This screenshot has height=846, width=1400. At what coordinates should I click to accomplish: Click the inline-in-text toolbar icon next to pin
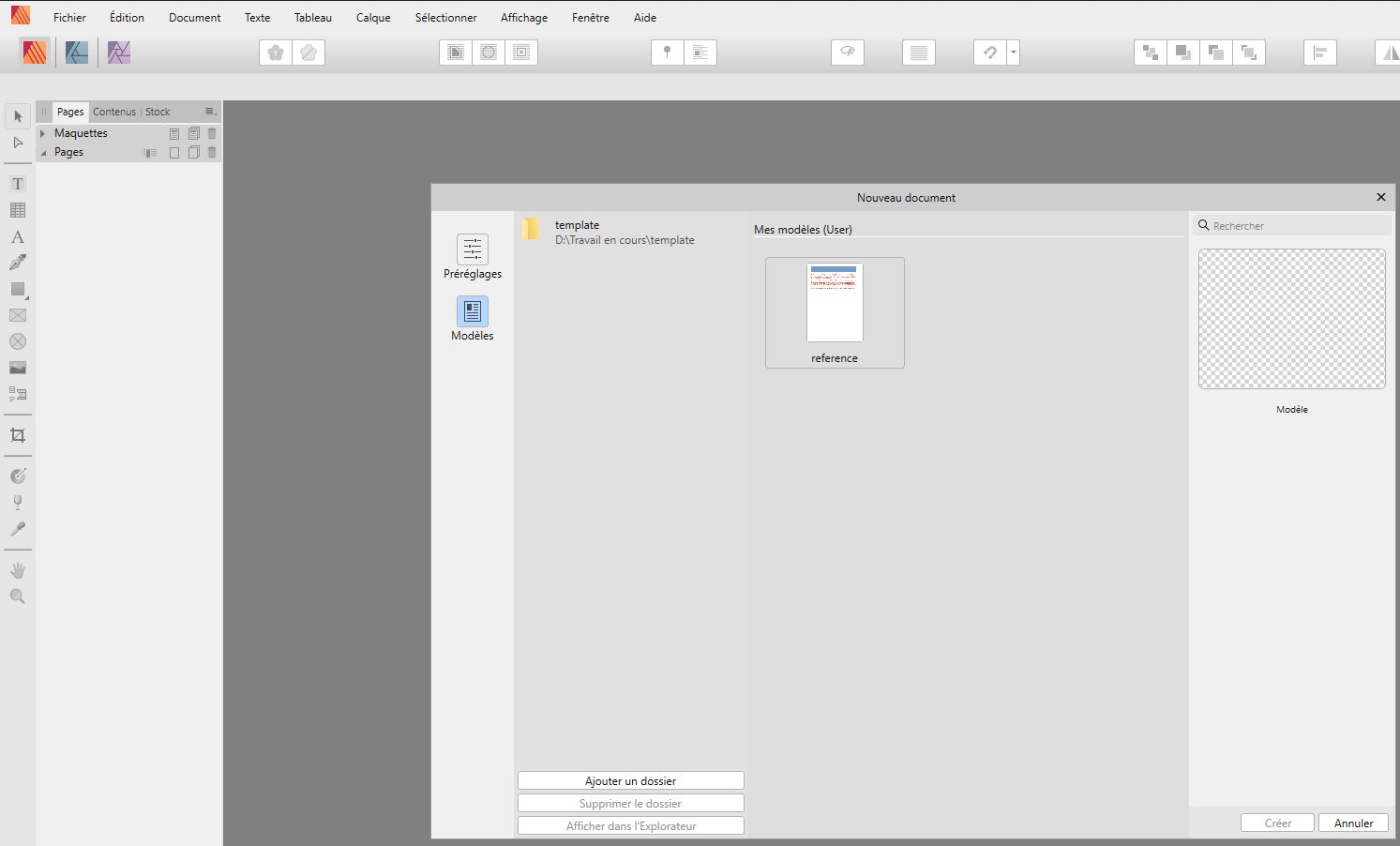(700, 53)
